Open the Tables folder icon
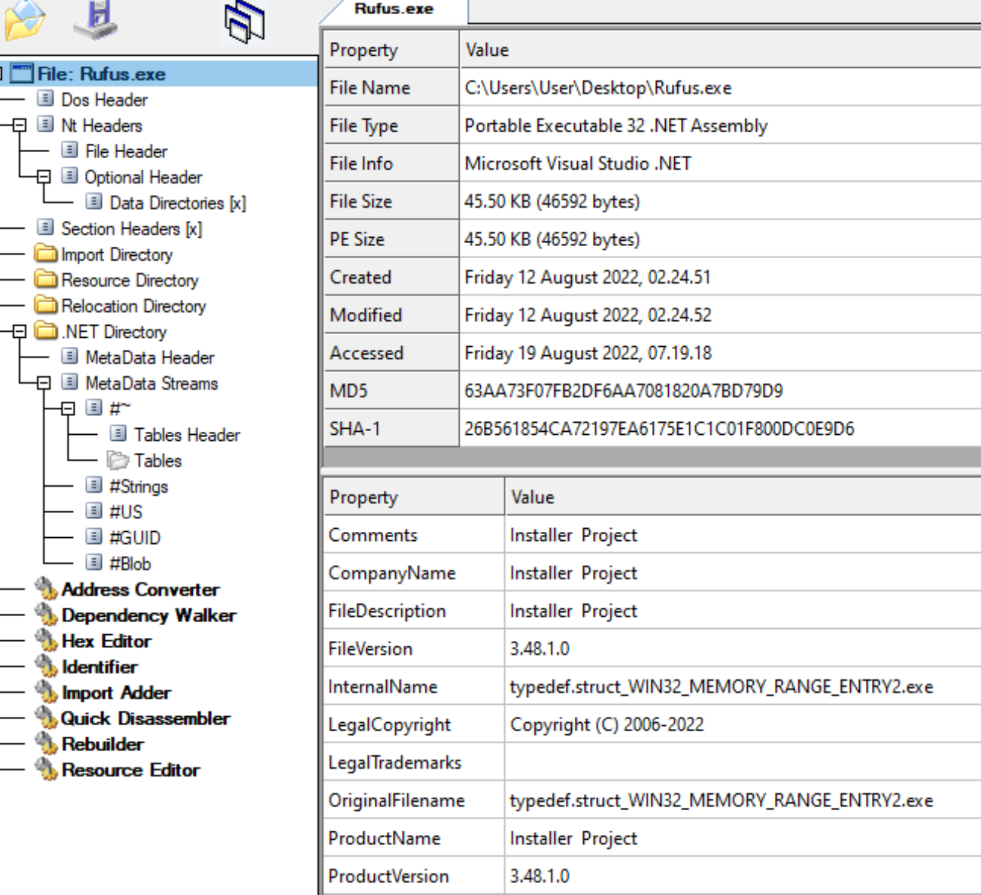The image size is (981, 895). click(x=118, y=460)
